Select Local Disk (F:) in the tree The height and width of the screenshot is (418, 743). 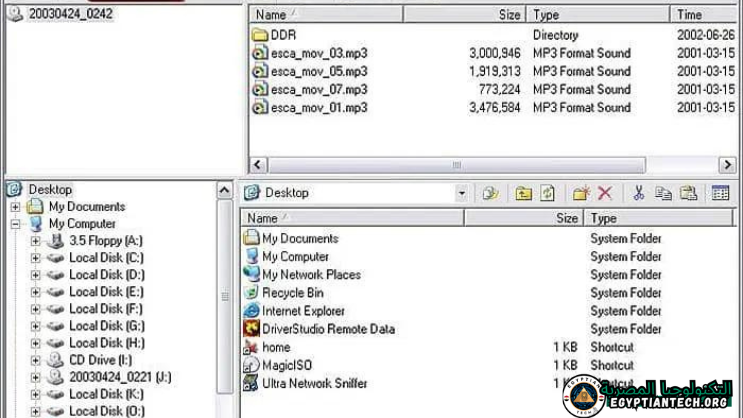(x=106, y=309)
